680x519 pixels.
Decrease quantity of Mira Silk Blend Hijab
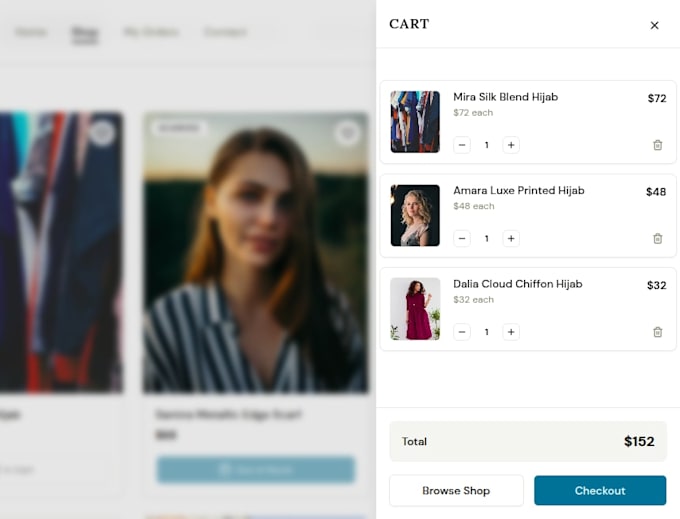[462, 145]
